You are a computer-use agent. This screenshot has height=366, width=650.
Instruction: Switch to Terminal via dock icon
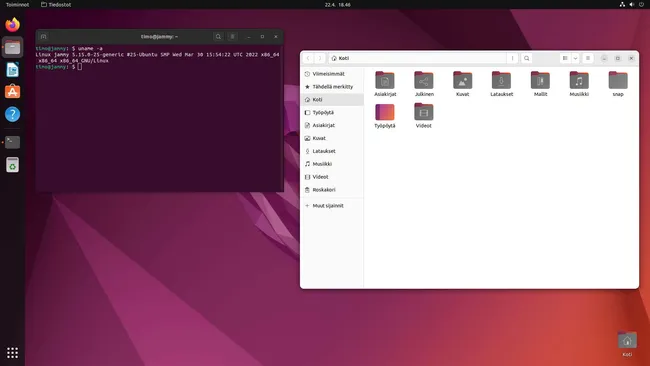pos(12,142)
